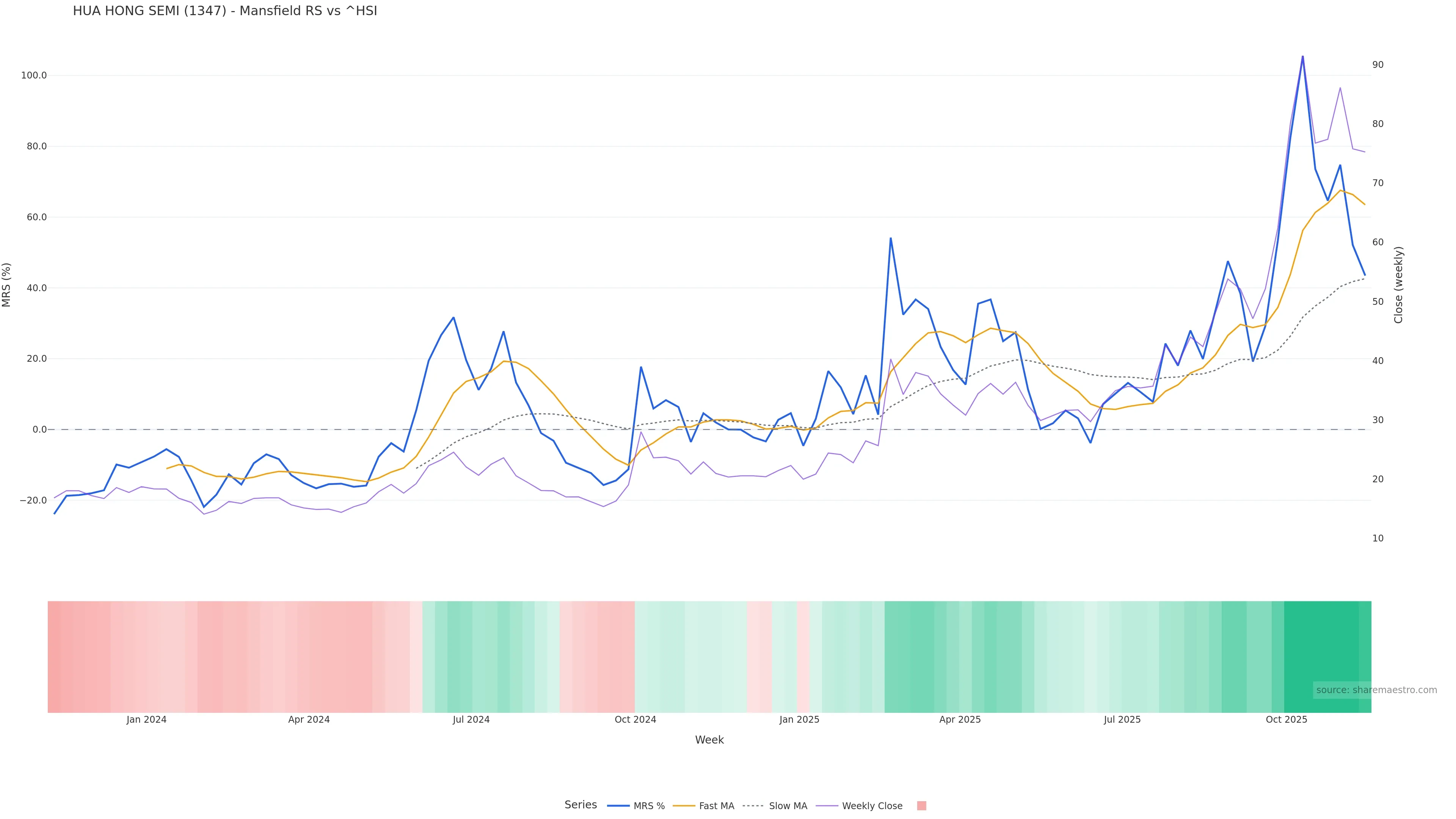The image size is (1456, 819).
Task: Click the pink legend color swatch
Action: (921, 806)
